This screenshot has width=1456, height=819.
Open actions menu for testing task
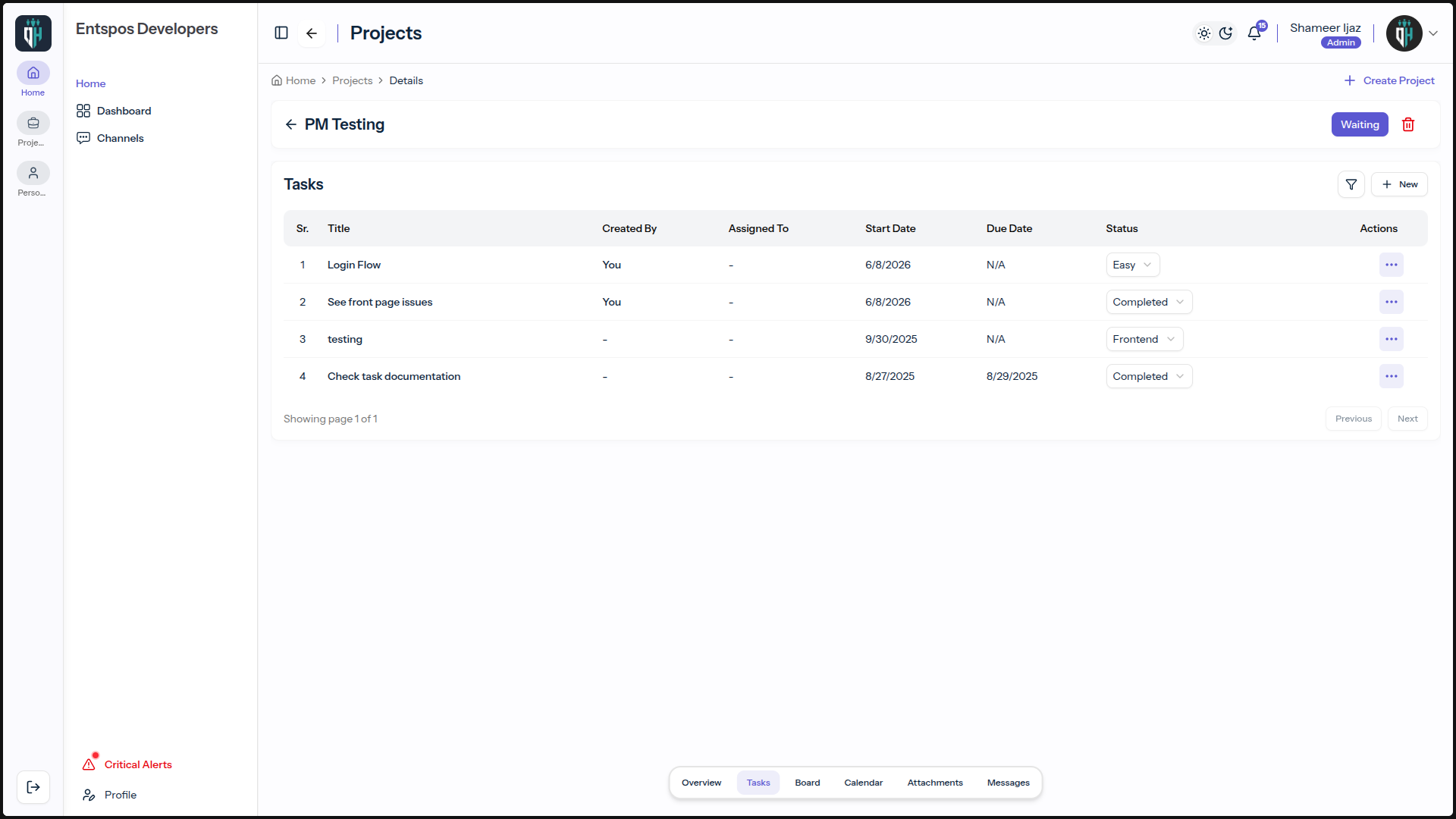1392,339
